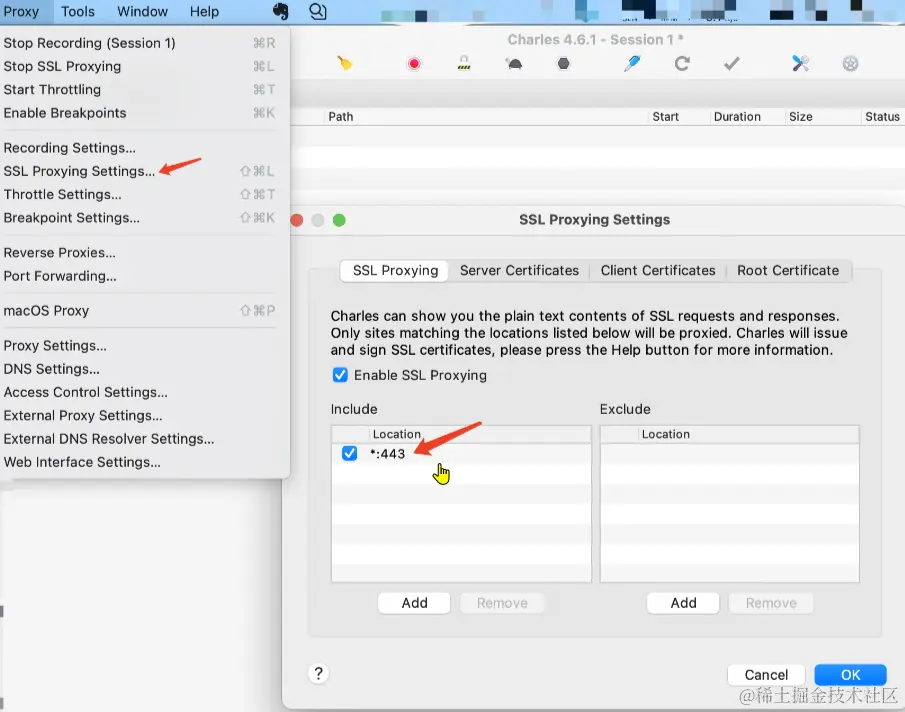Open the Help menu
The image size is (905, 712).
[x=204, y=12]
